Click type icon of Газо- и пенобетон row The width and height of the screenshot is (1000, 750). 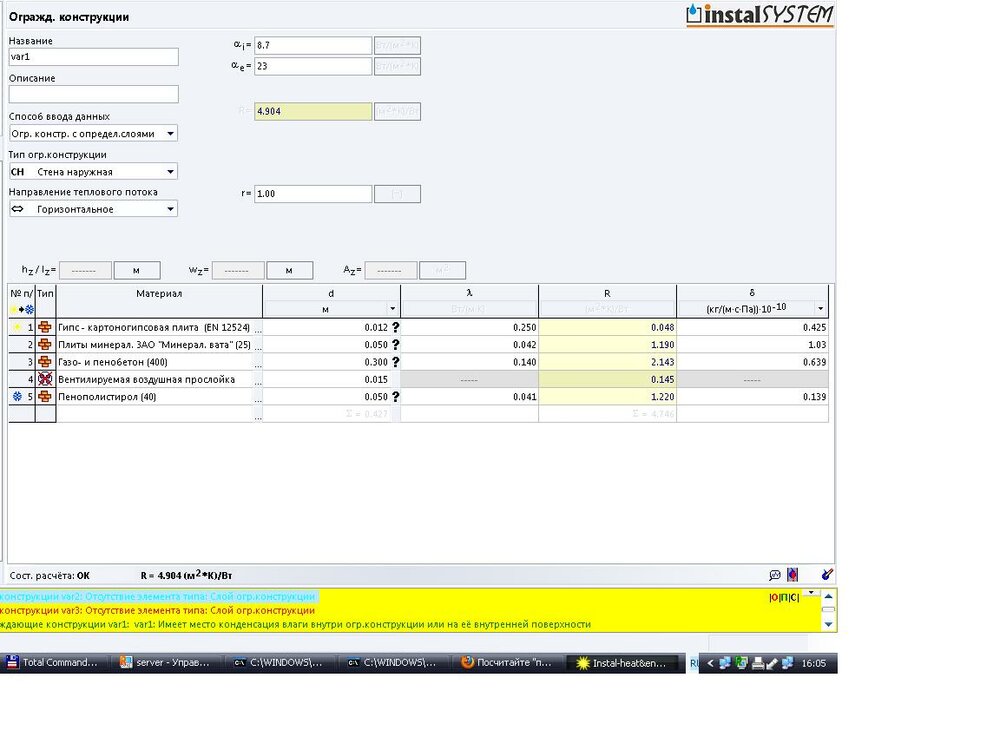(x=45, y=362)
